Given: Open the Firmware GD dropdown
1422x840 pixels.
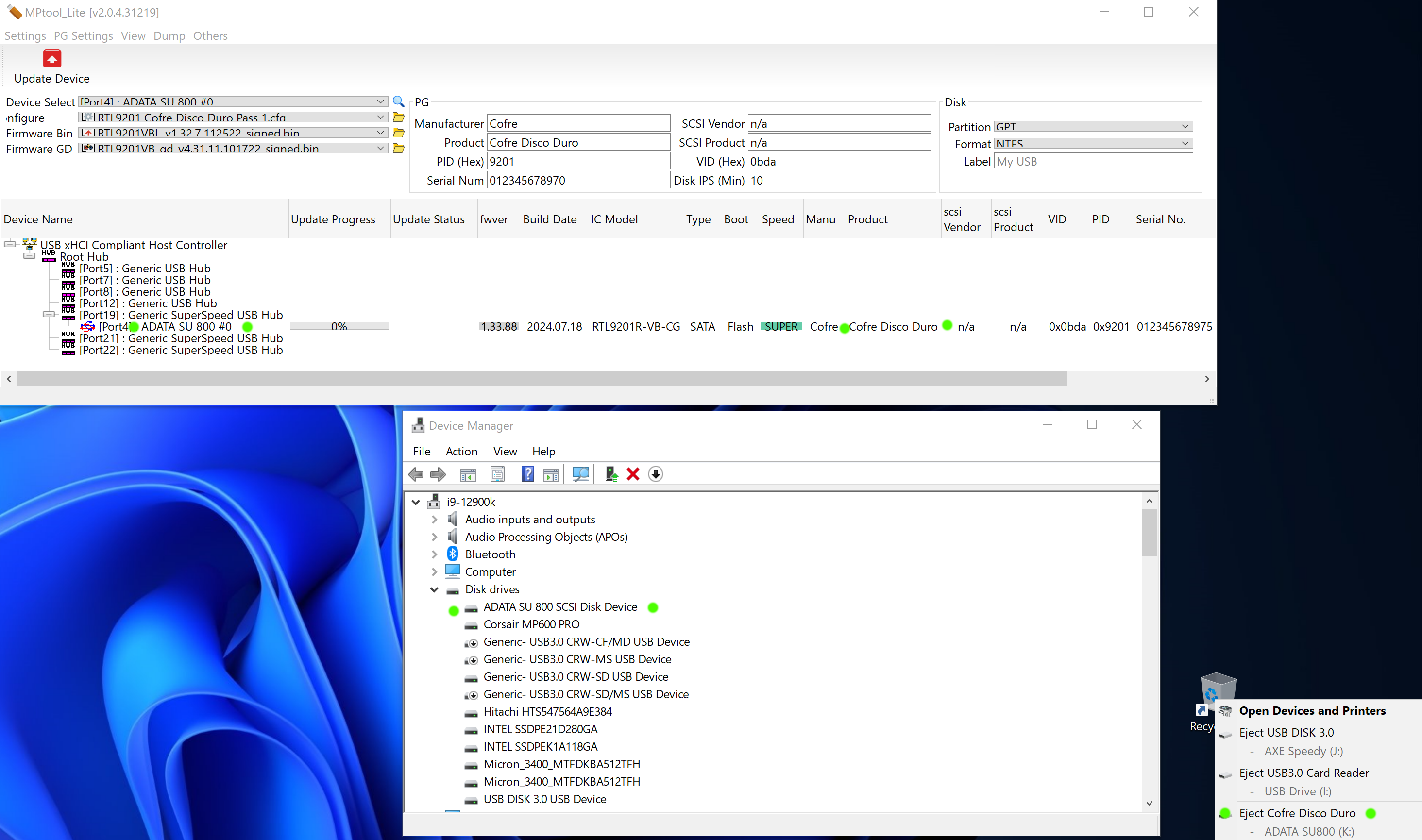Looking at the screenshot, I should (x=380, y=148).
